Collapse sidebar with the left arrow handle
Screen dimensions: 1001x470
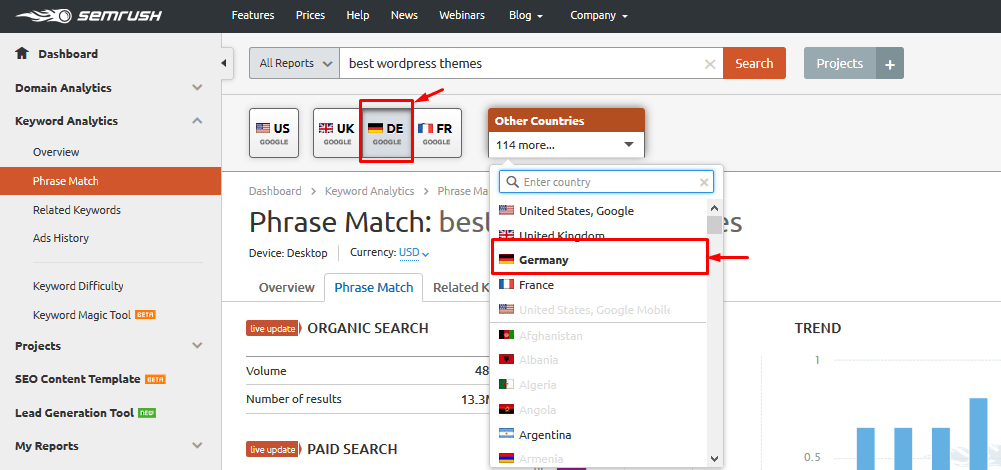coord(223,63)
